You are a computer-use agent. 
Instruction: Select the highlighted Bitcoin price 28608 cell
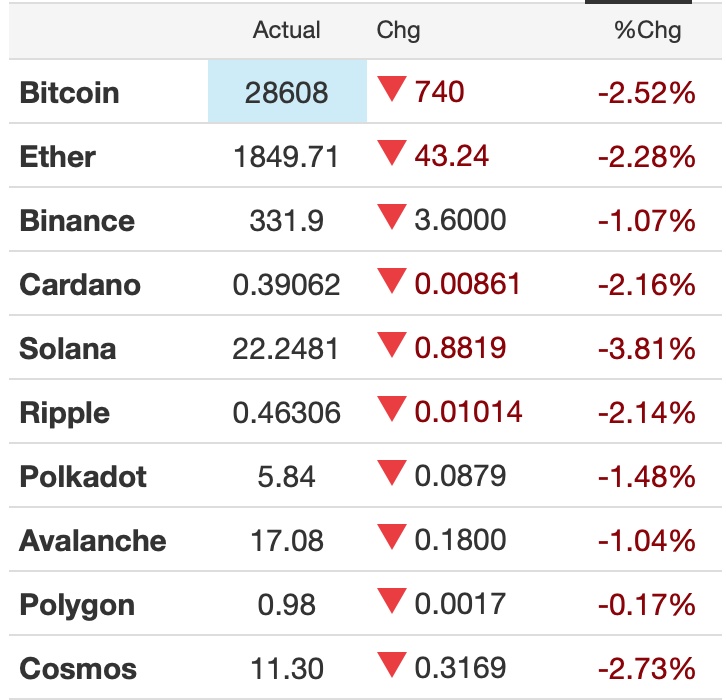(x=287, y=93)
